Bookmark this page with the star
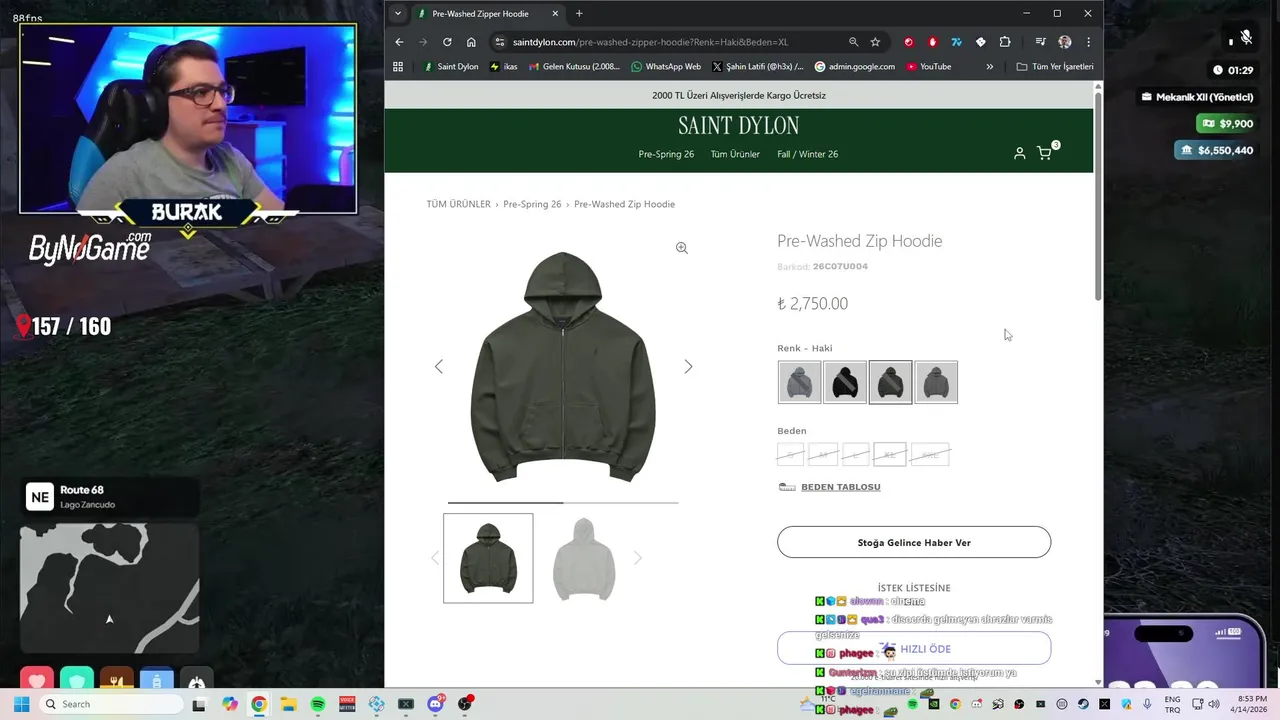Image resolution: width=1280 pixels, height=720 pixels. 875,42
